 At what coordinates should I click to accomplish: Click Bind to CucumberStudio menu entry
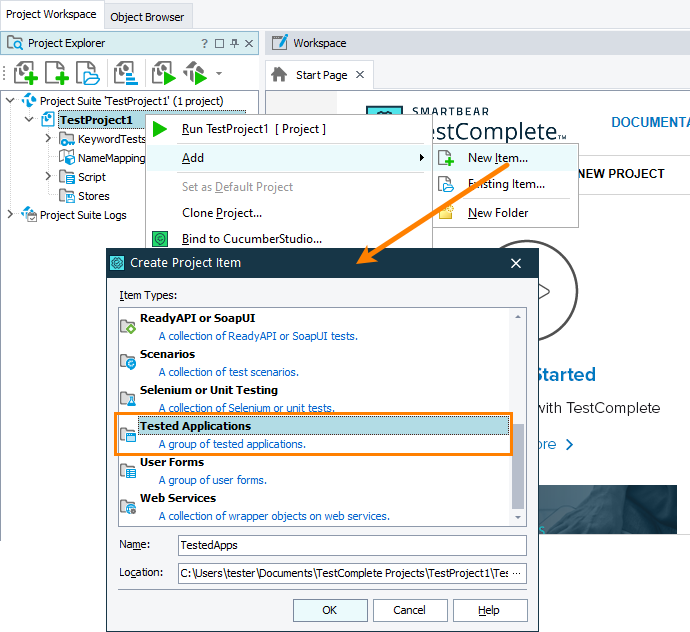[252, 239]
